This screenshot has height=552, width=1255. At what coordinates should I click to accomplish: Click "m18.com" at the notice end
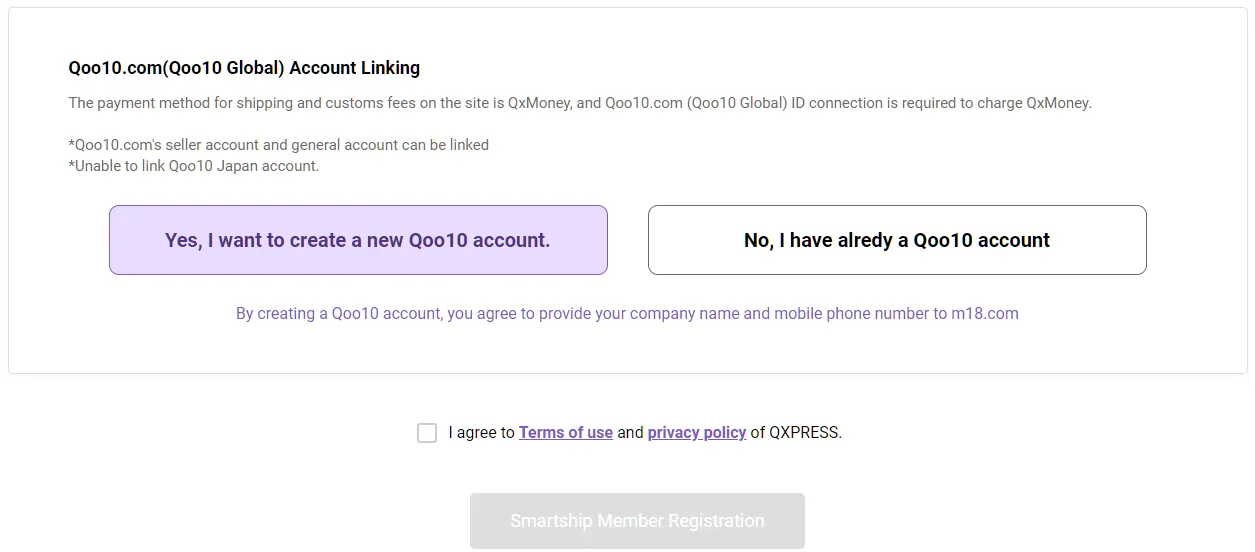[985, 314]
